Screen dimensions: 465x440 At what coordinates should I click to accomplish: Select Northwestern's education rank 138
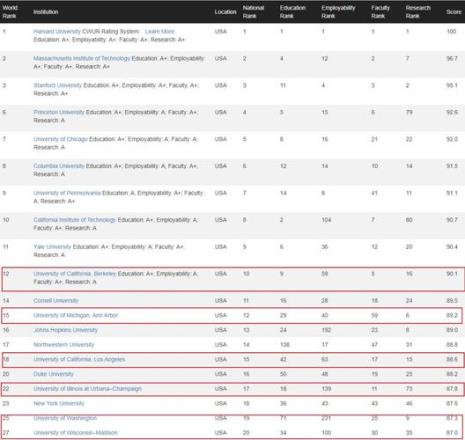click(285, 345)
